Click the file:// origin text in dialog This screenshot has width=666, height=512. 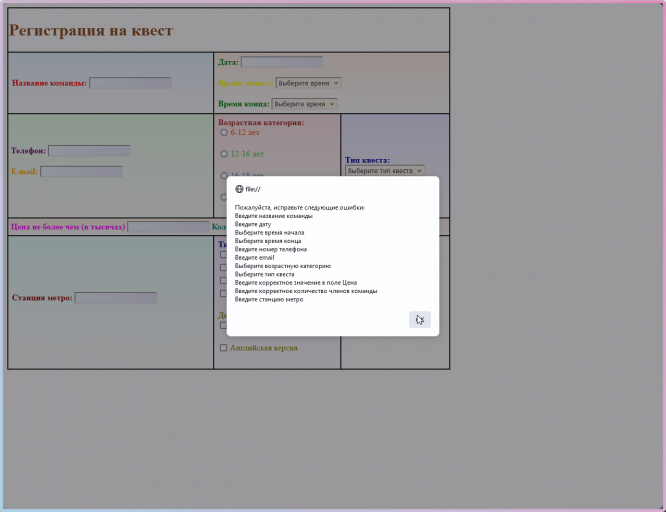click(x=253, y=189)
